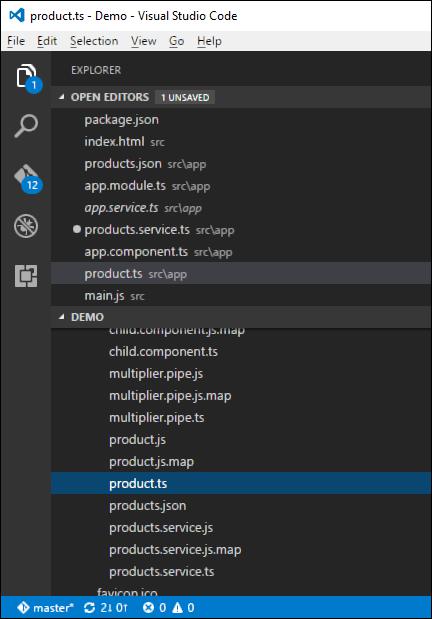Open Source Control view with 12 changes
This screenshot has height=619, width=432.
(27, 178)
